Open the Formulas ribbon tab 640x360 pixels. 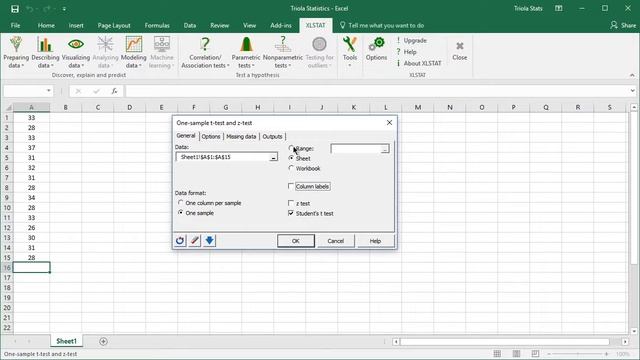click(x=157, y=25)
